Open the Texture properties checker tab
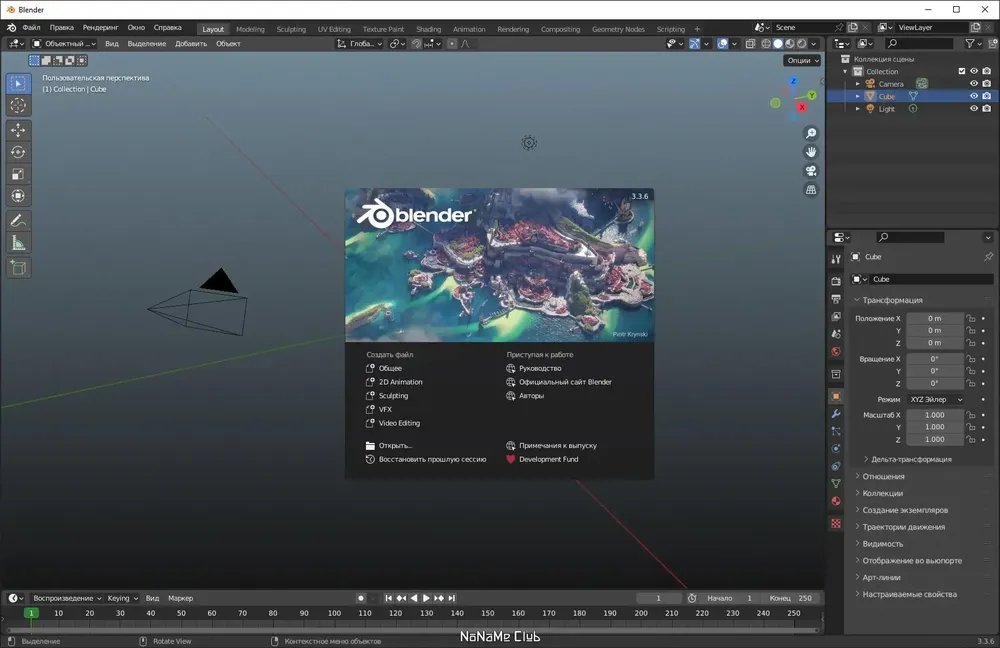The height and width of the screenshot is (648, 1000). pyautogui.click(x=835, y=524)
